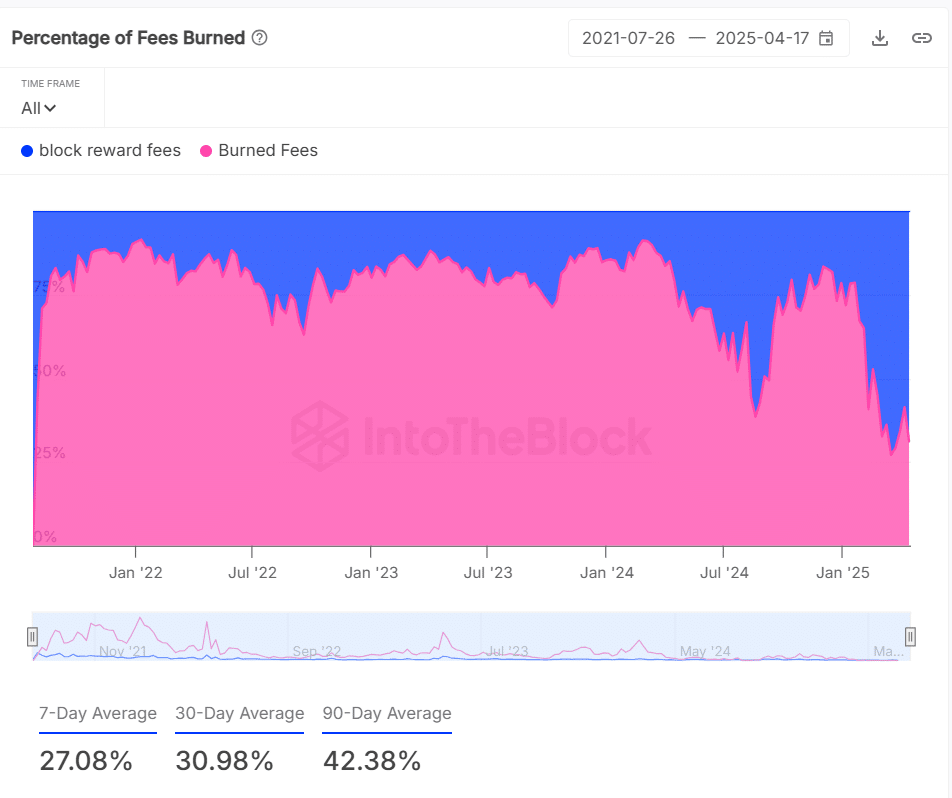952x798 pixels.
Task: Click the IntoTheBlock watermark logo
Action: (x=320, y=436)
